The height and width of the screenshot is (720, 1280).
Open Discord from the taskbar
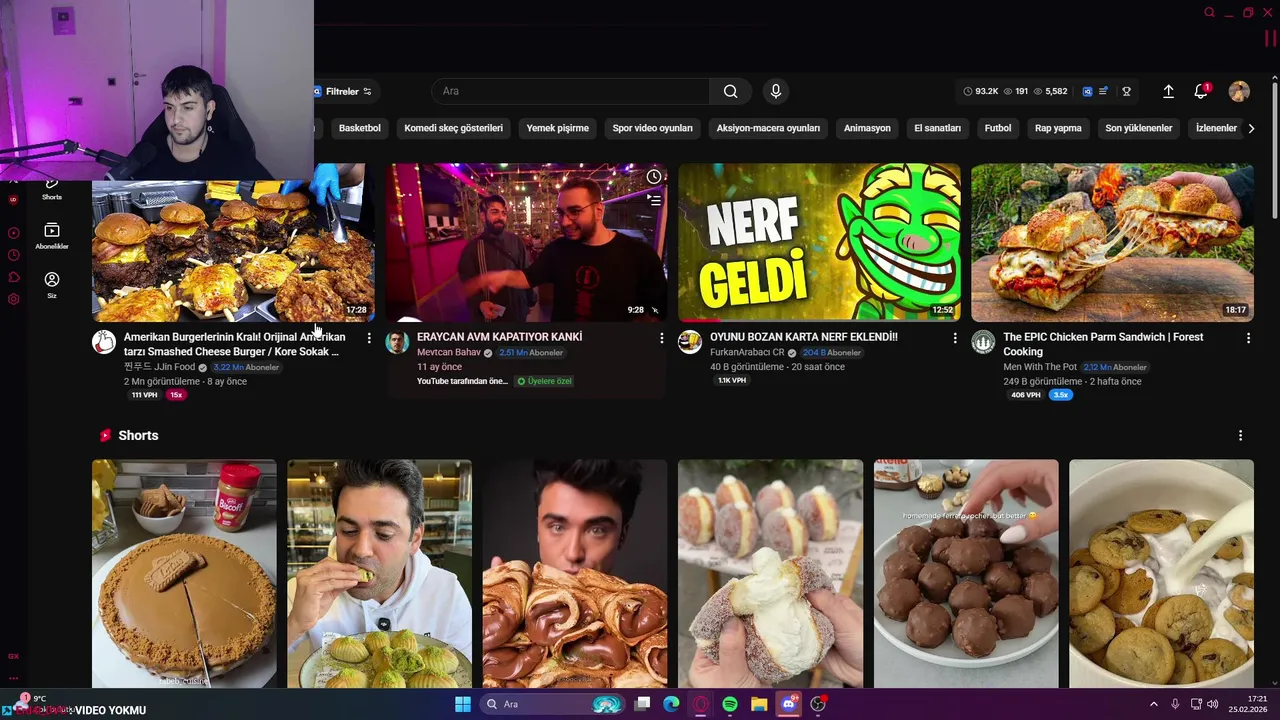point(789,704)
